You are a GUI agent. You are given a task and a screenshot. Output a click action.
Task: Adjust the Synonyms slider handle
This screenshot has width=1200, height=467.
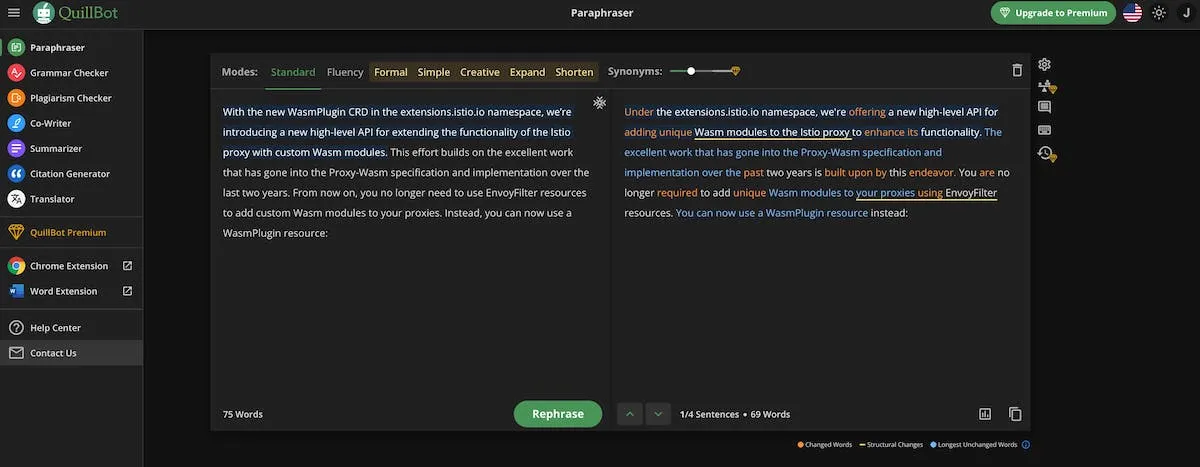691,71
